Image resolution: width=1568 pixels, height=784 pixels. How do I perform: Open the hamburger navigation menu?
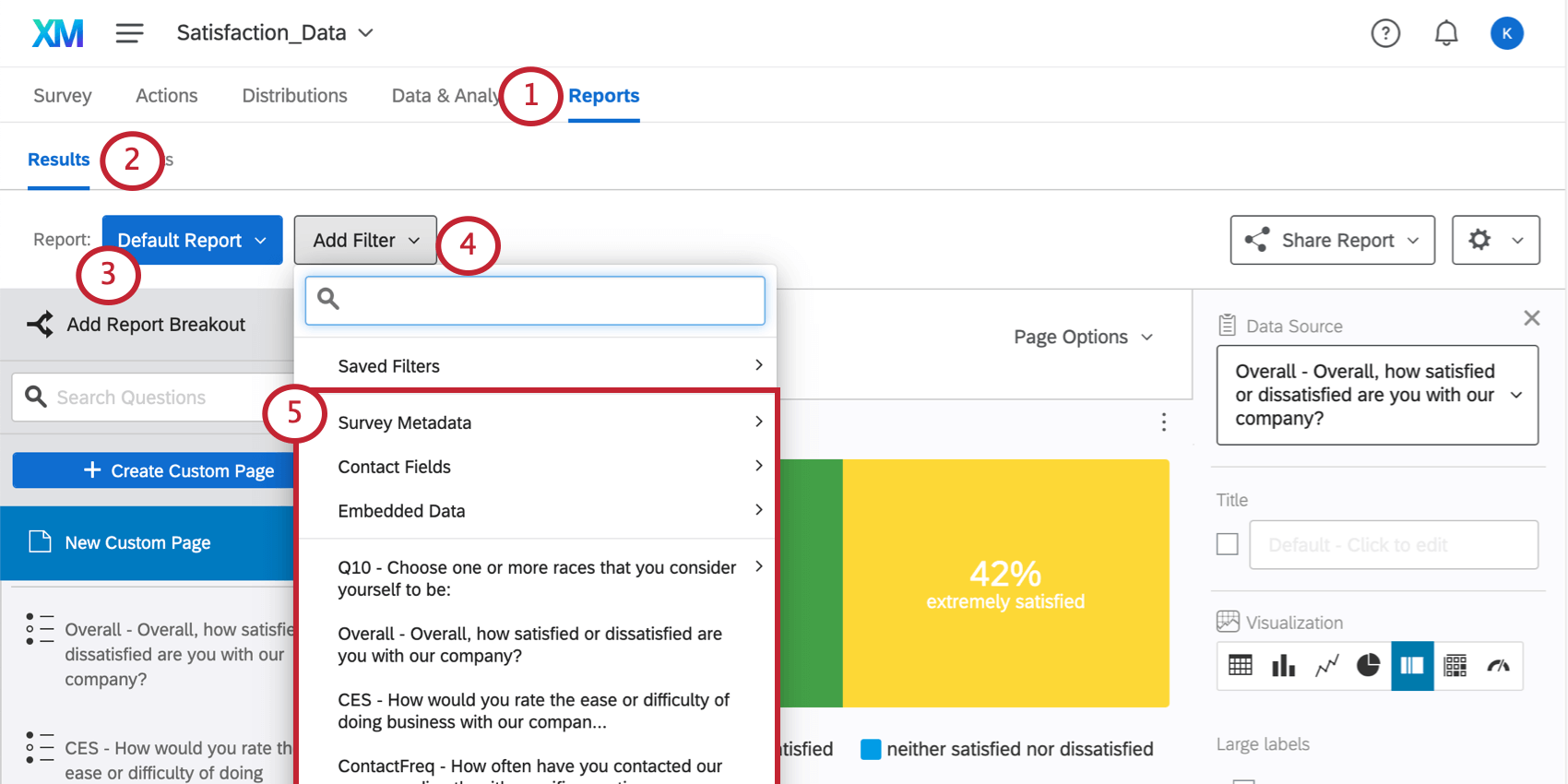click(129, 33)
